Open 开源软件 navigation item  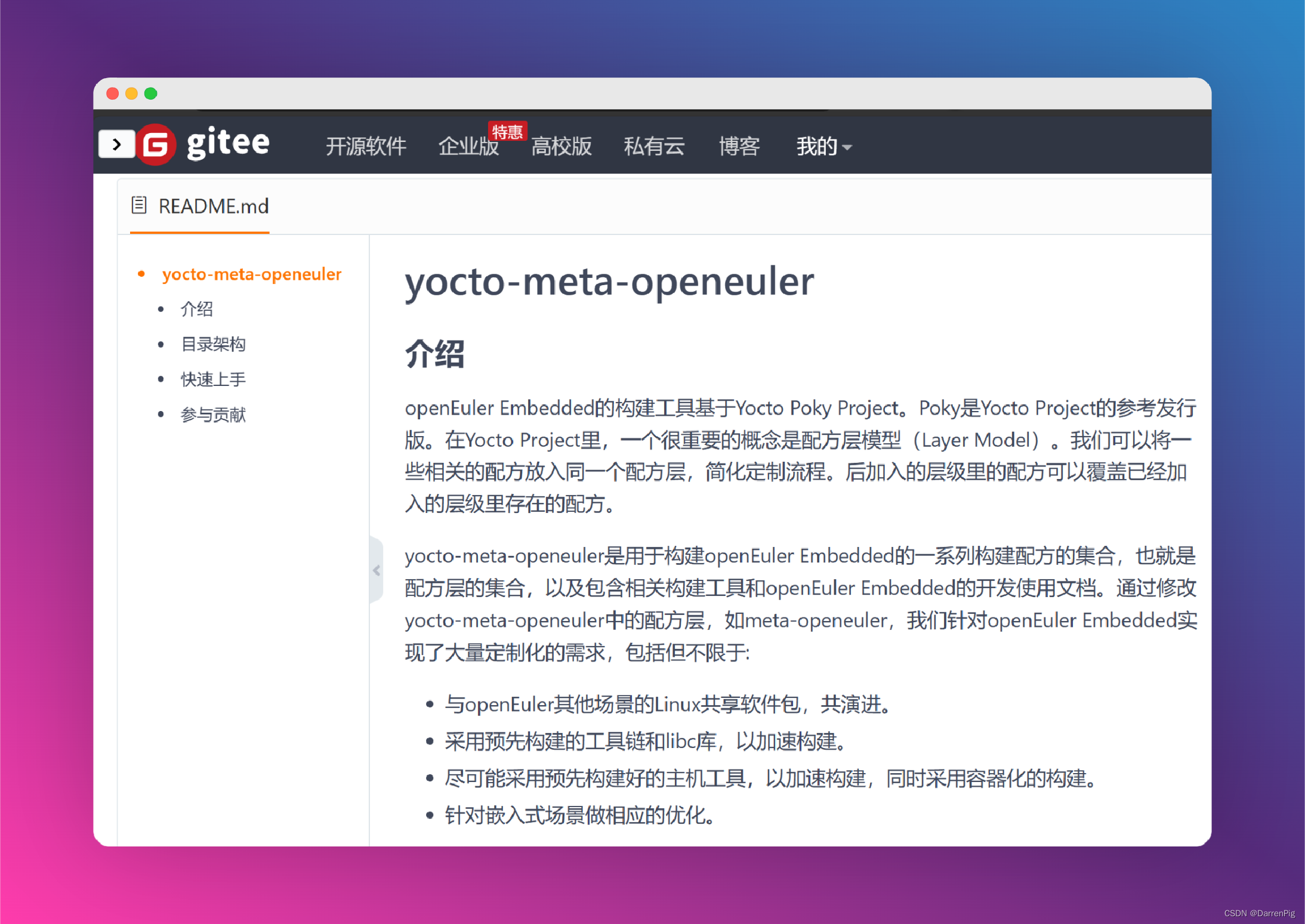(x=366, y=146)
